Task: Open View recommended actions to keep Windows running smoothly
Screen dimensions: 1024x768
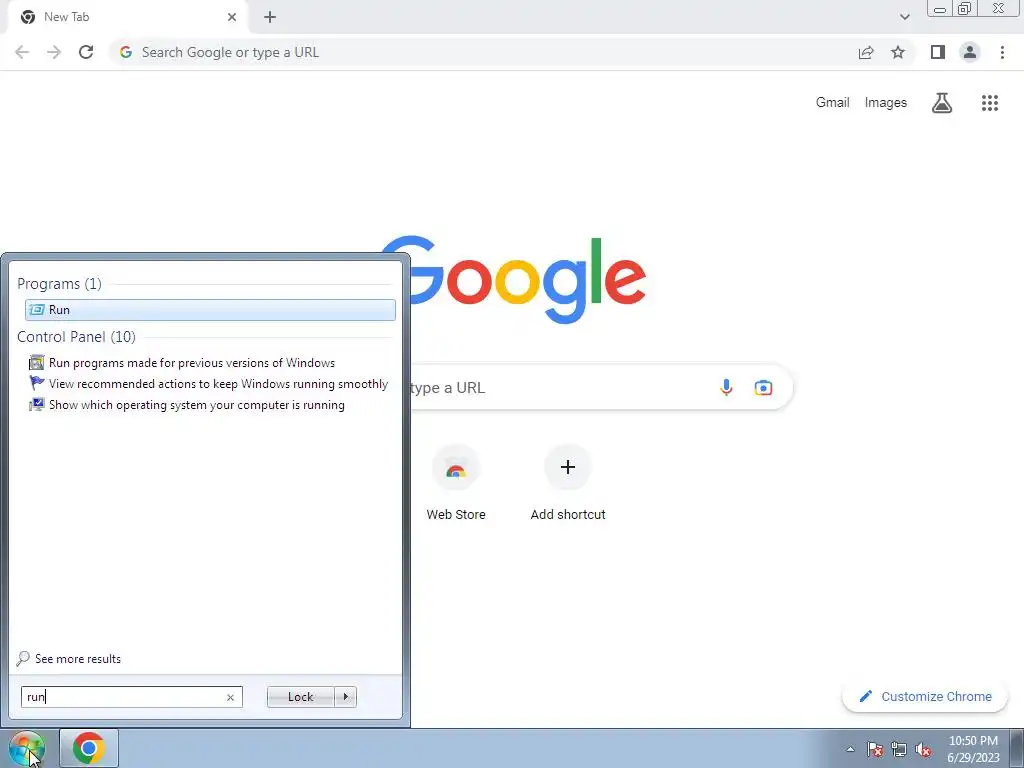Action: (x=208, y=383)
